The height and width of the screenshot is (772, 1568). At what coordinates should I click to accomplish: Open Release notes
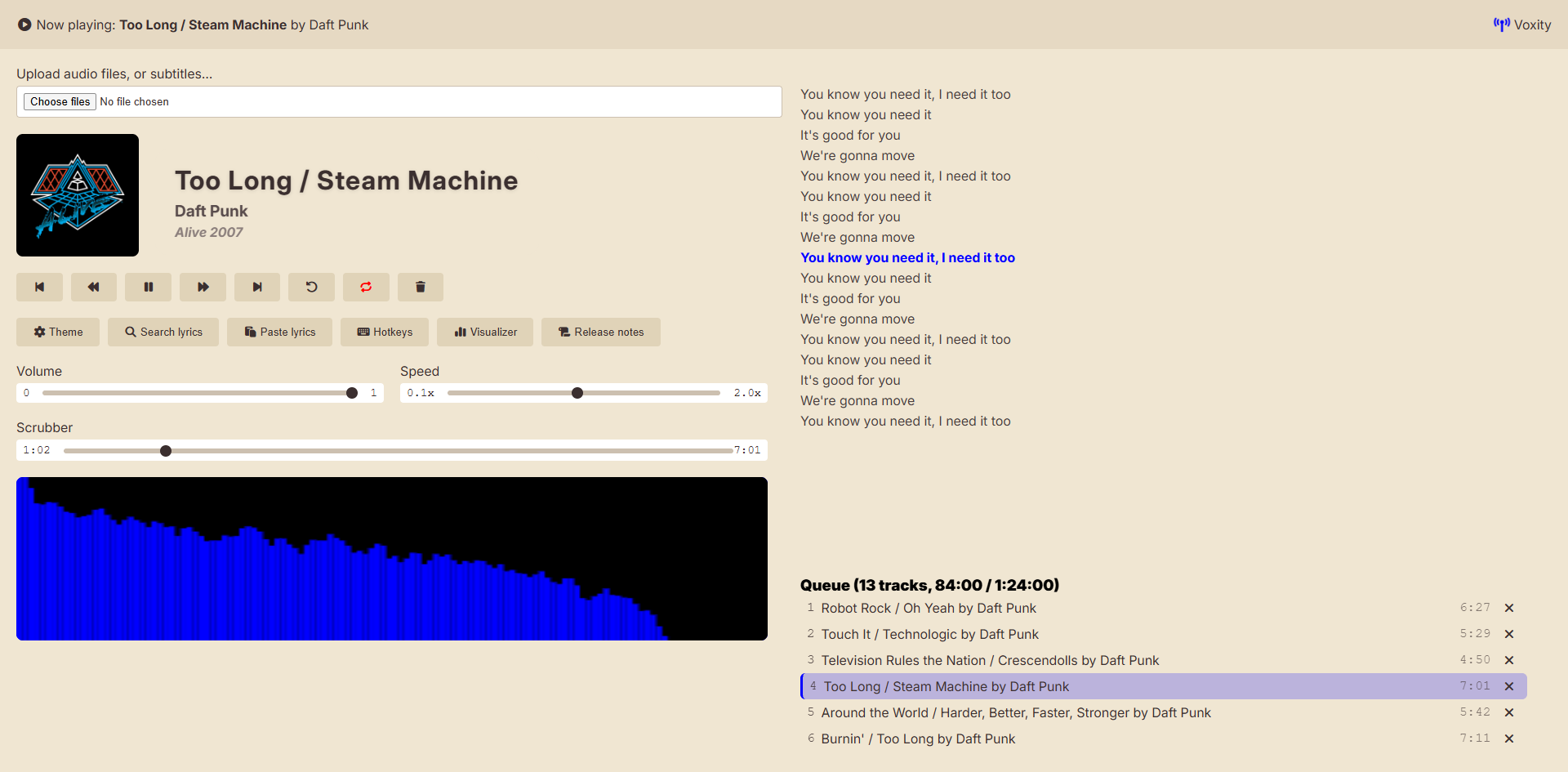pos(601,332)
